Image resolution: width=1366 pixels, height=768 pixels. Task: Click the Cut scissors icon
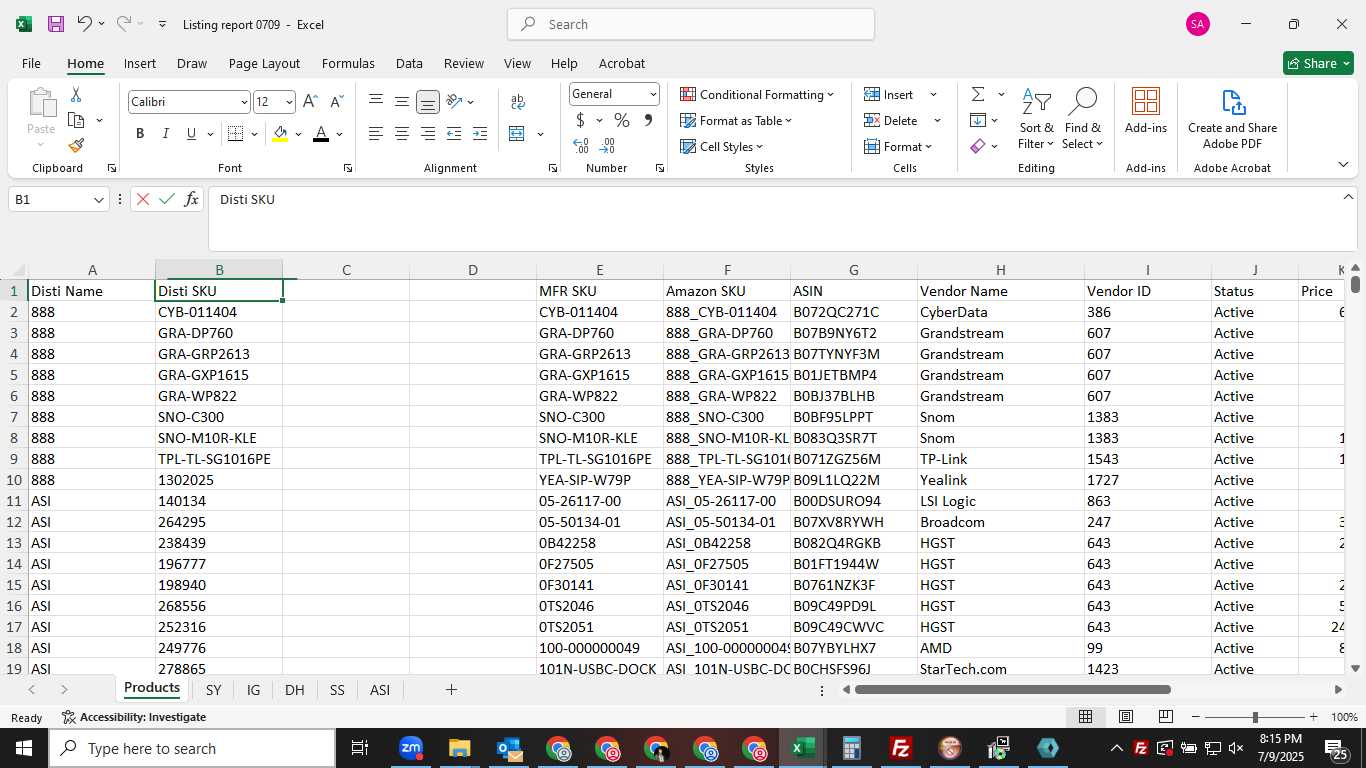(76, 95)
